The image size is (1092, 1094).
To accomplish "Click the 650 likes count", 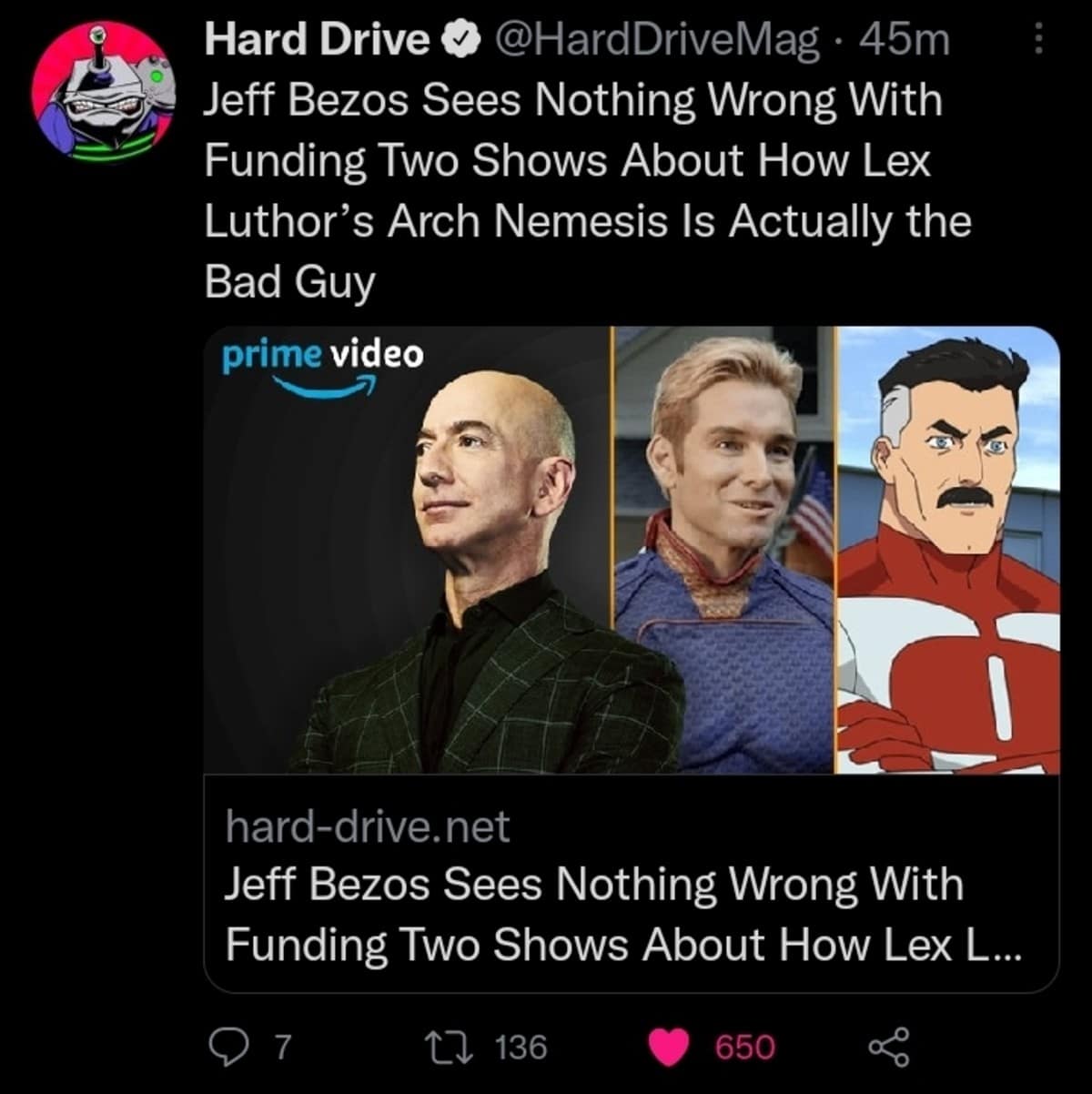I will (745, 1048).
